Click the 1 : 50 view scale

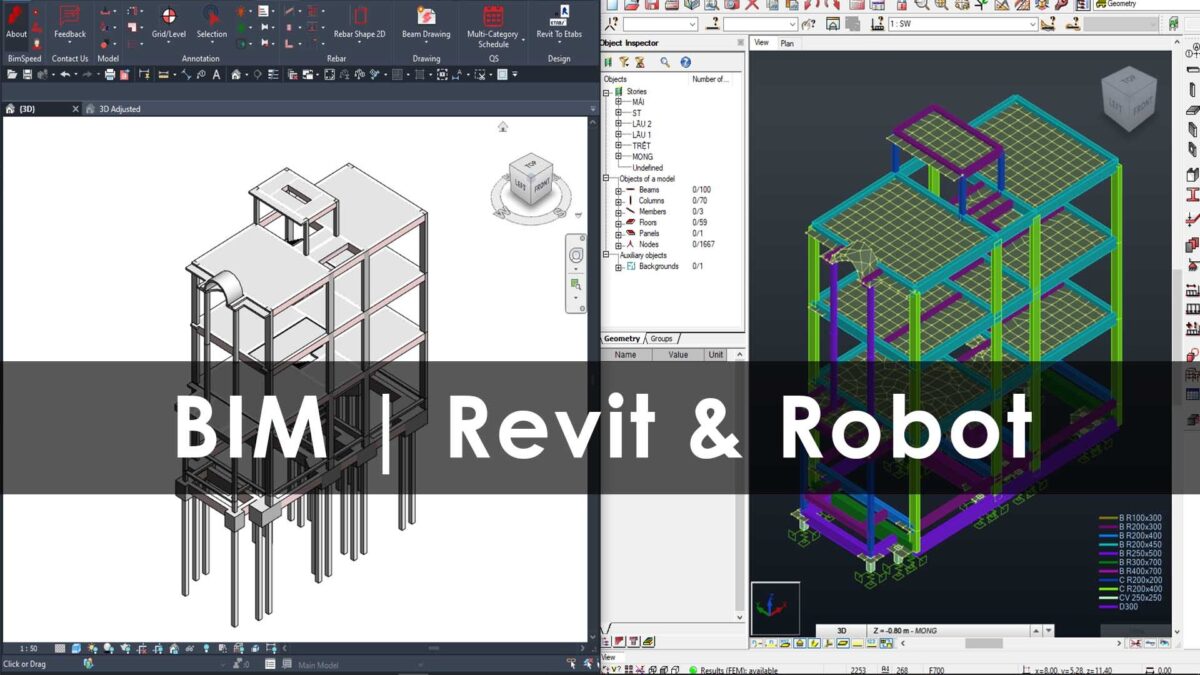pos(28,649)
